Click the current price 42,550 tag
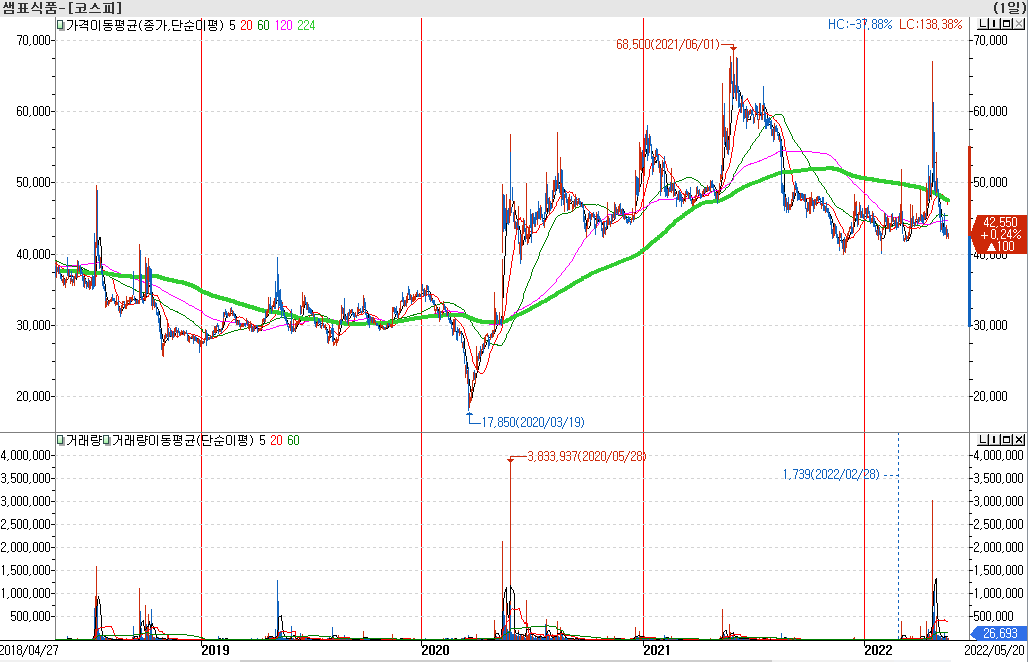The height and width of the screenshot is (662, 1029). click(997, 234)
